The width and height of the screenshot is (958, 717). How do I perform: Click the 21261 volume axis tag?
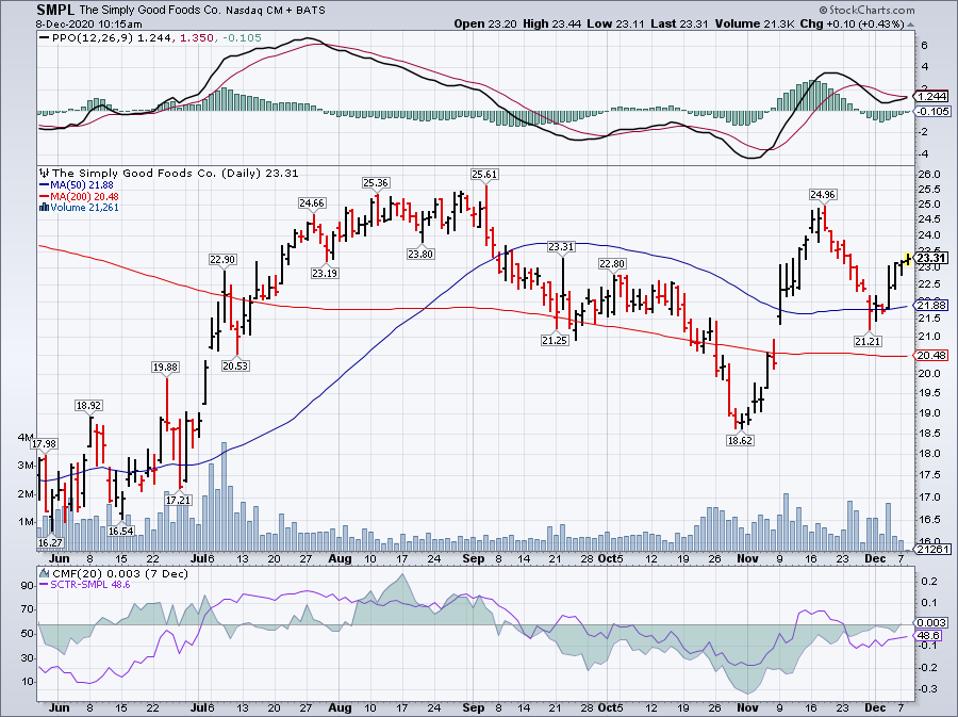pyautogui.click(x=932, y=549)
